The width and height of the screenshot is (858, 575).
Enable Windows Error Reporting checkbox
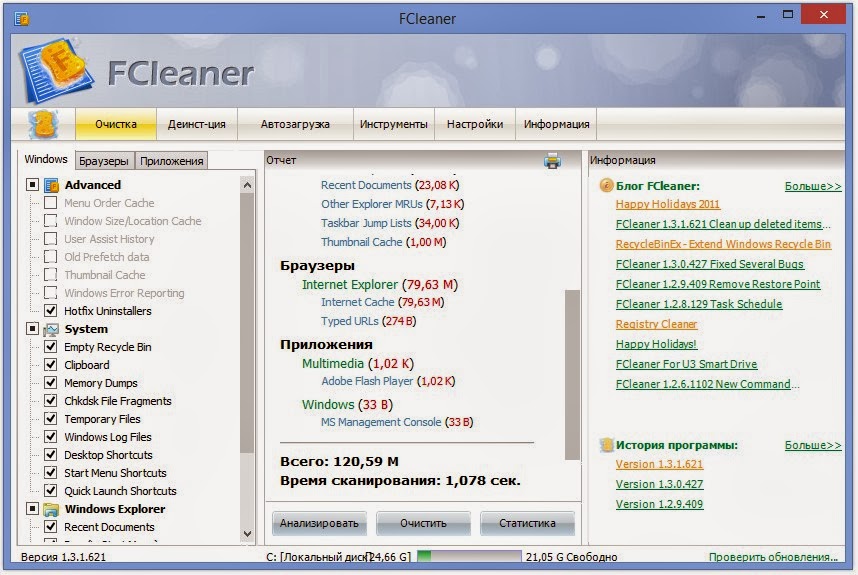50,293
